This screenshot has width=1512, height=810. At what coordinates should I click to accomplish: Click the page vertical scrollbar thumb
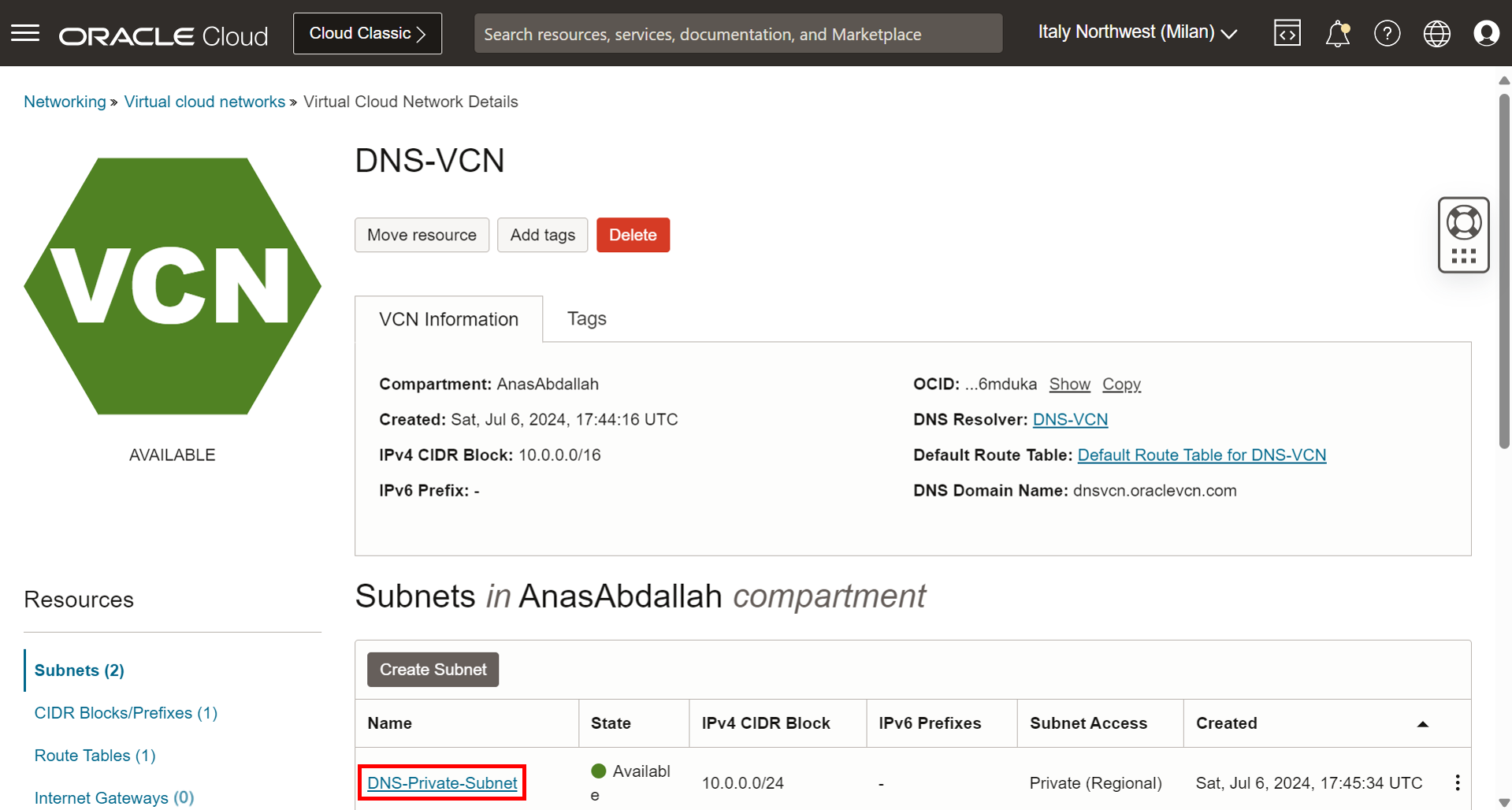coord(1504,271)
